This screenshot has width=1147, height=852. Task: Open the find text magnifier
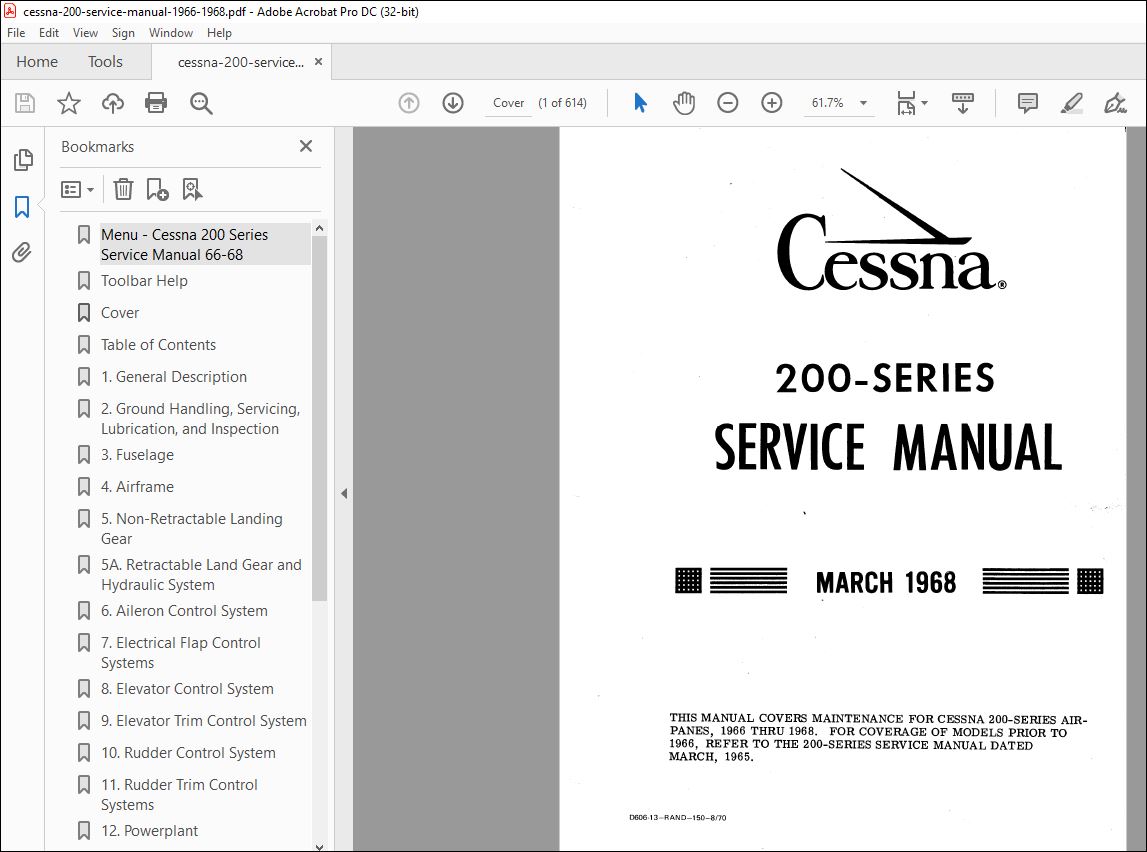[201, 103]
